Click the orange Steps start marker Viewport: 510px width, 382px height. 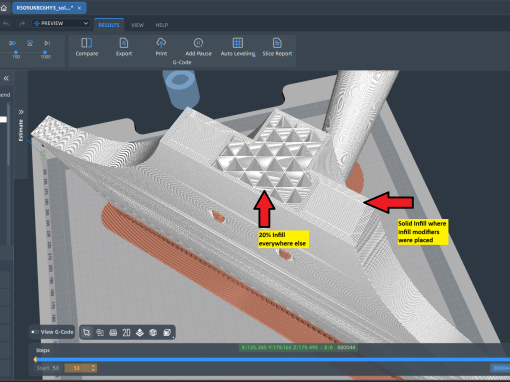pyautogui.click(x=35, y=359)
